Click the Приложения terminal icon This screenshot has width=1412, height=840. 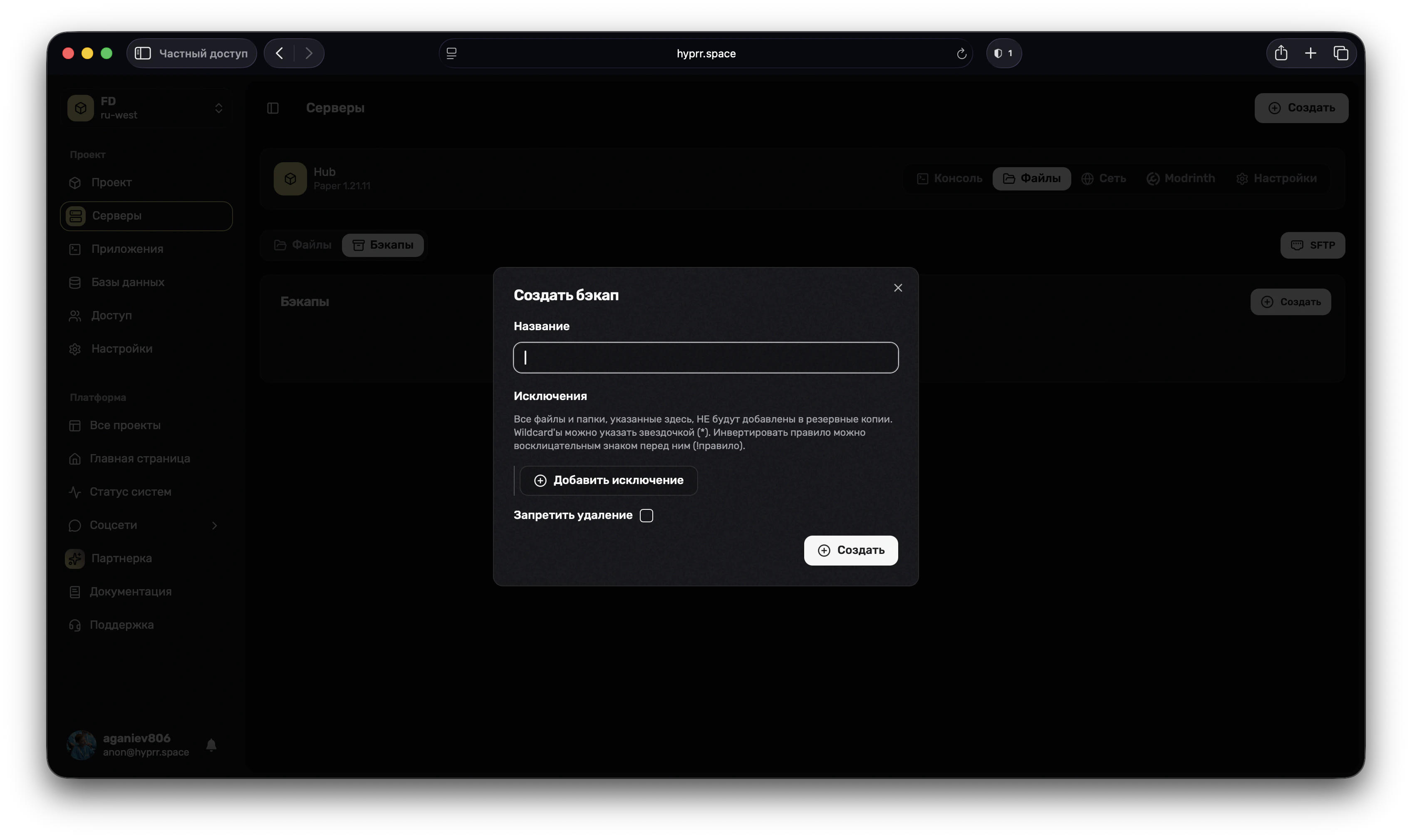(75, 249)
